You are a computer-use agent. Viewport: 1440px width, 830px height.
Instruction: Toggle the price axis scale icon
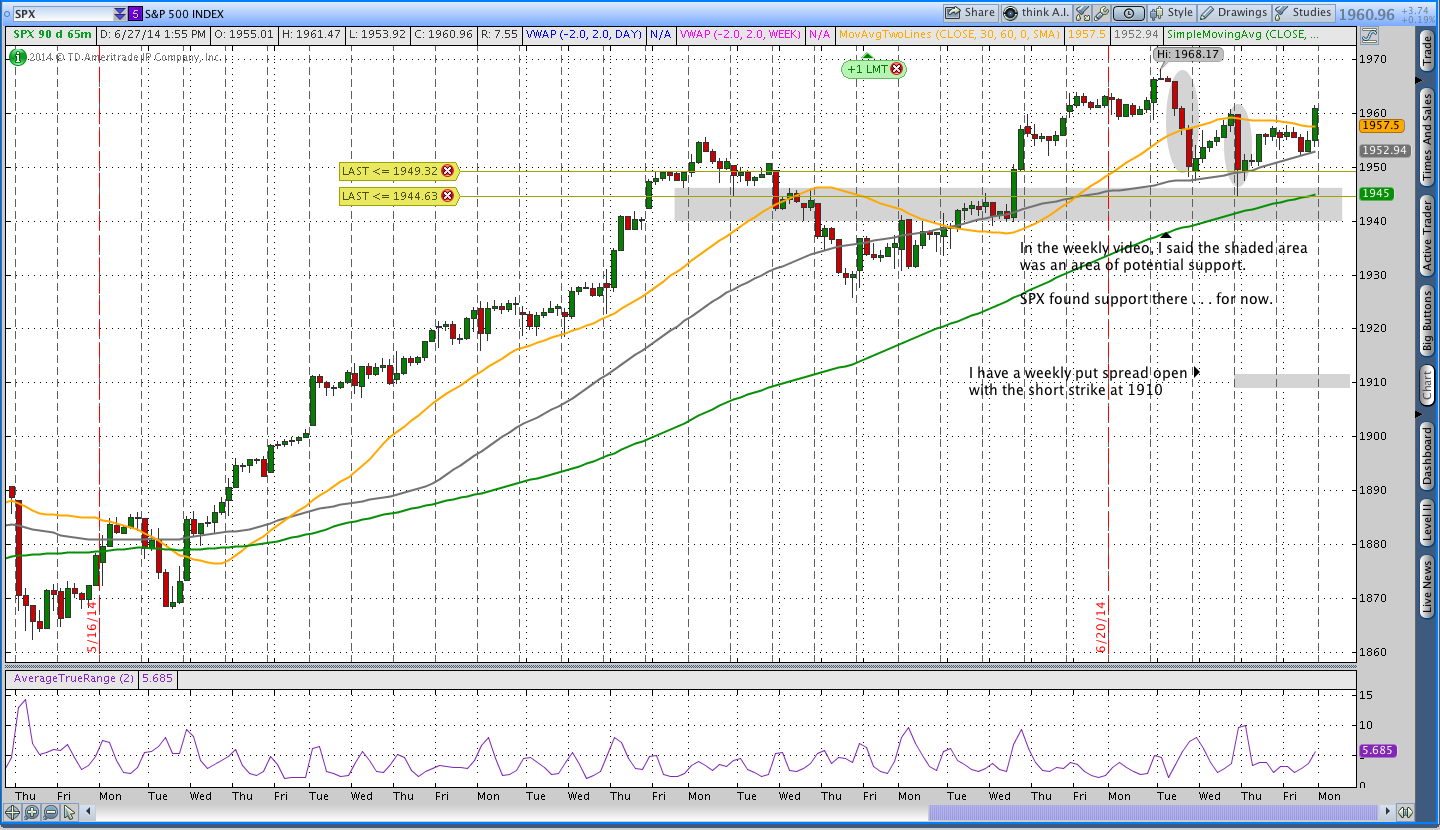[1370, 34]
